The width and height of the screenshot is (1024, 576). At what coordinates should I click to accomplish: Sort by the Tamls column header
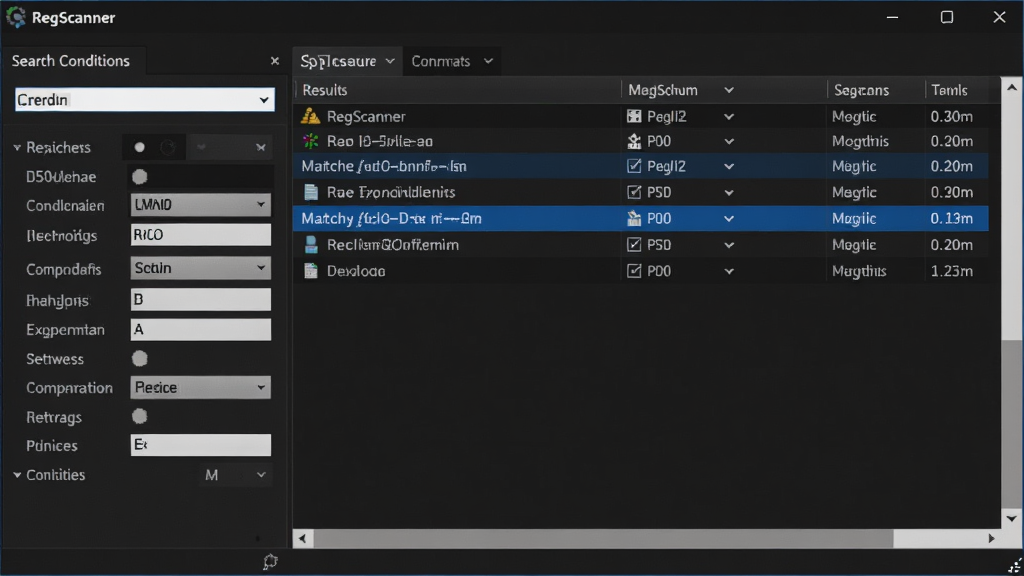pos(963,90)
